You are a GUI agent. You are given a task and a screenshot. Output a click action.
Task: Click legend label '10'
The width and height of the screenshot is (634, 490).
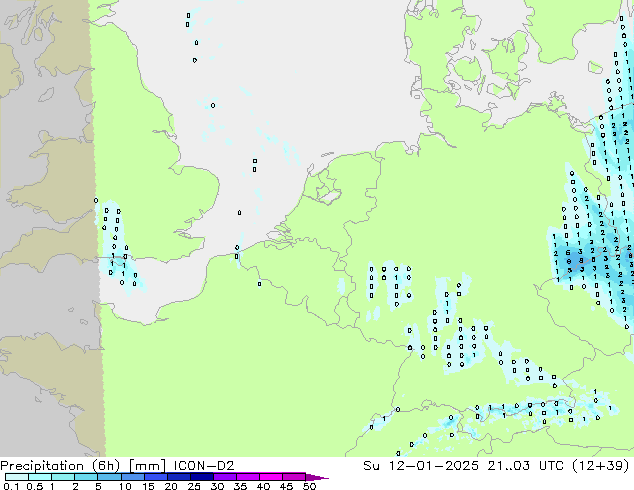[125, 486]
